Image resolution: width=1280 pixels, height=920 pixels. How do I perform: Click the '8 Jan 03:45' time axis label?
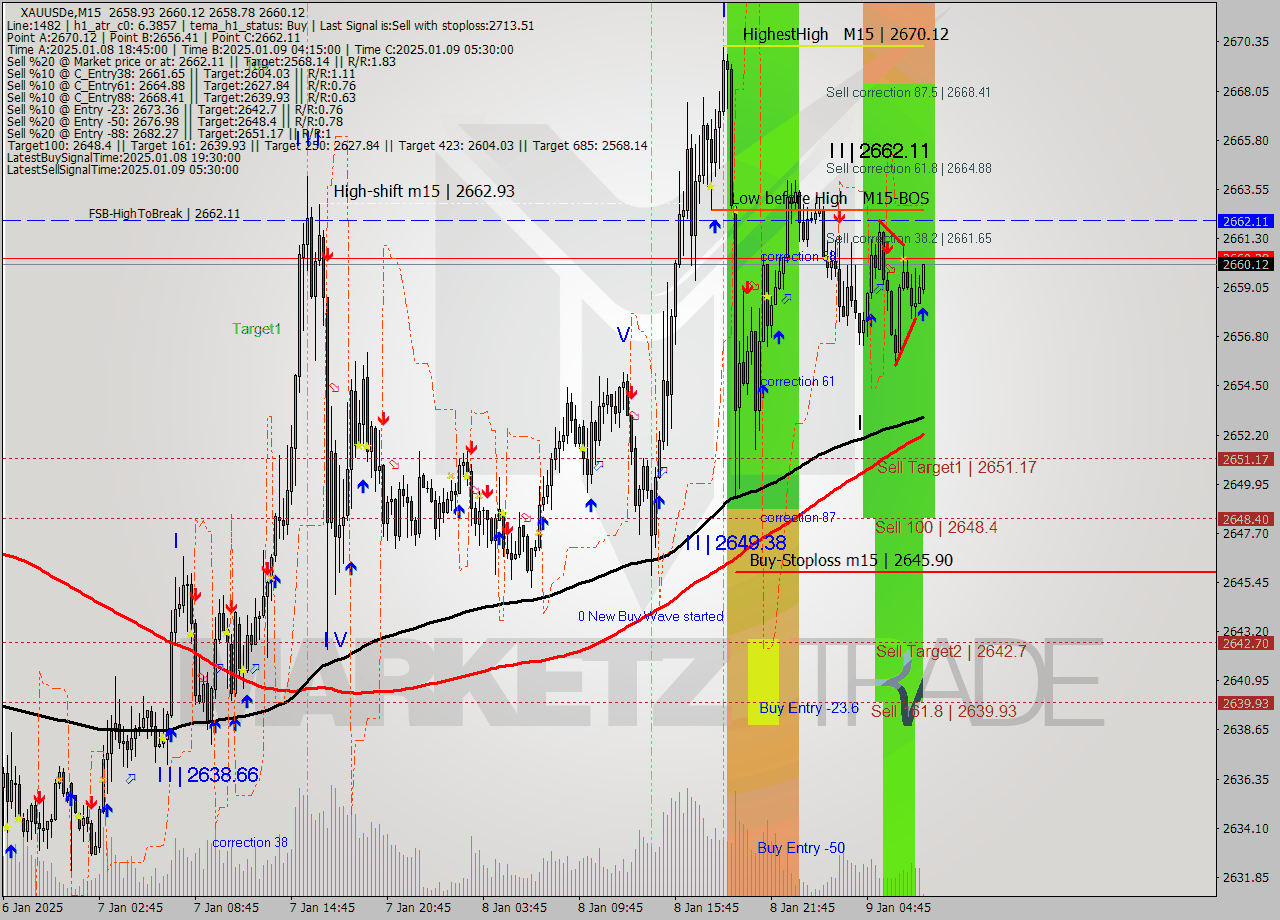514,908
